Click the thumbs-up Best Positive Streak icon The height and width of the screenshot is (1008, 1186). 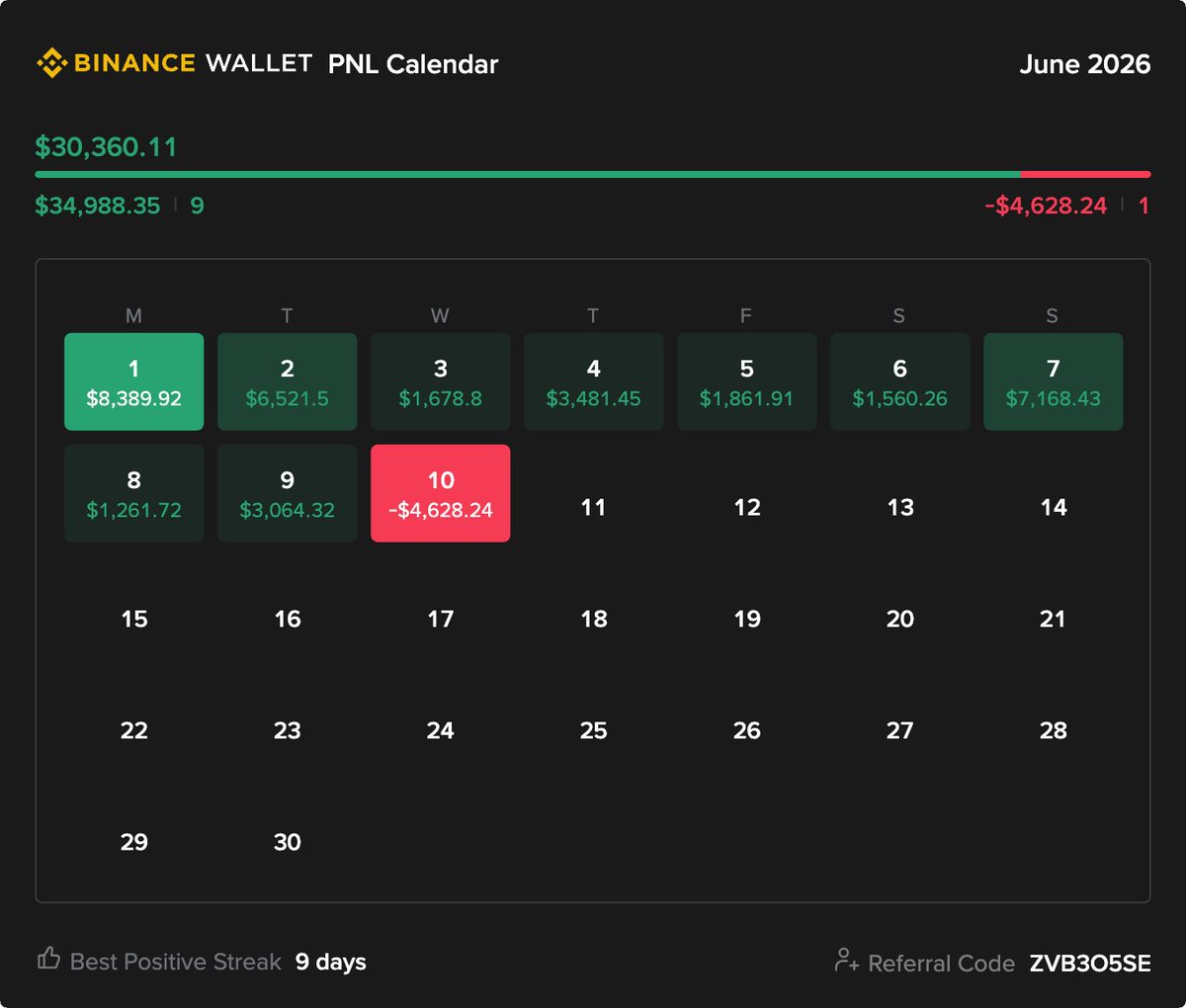click(x=48, y=958)
